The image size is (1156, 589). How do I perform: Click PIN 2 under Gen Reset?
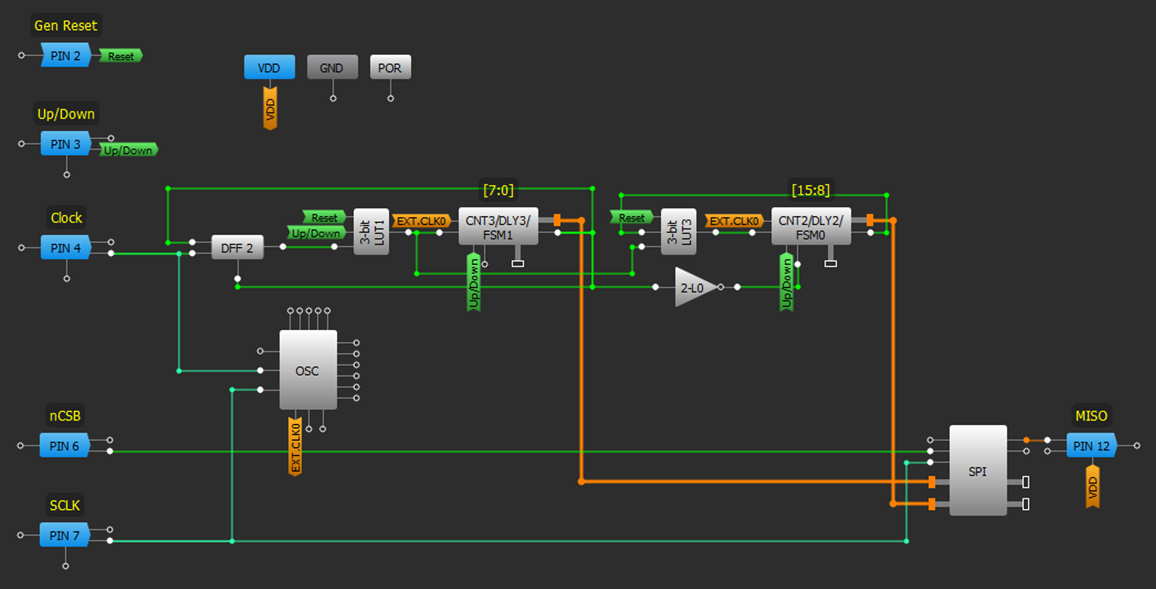pos(65,55)
